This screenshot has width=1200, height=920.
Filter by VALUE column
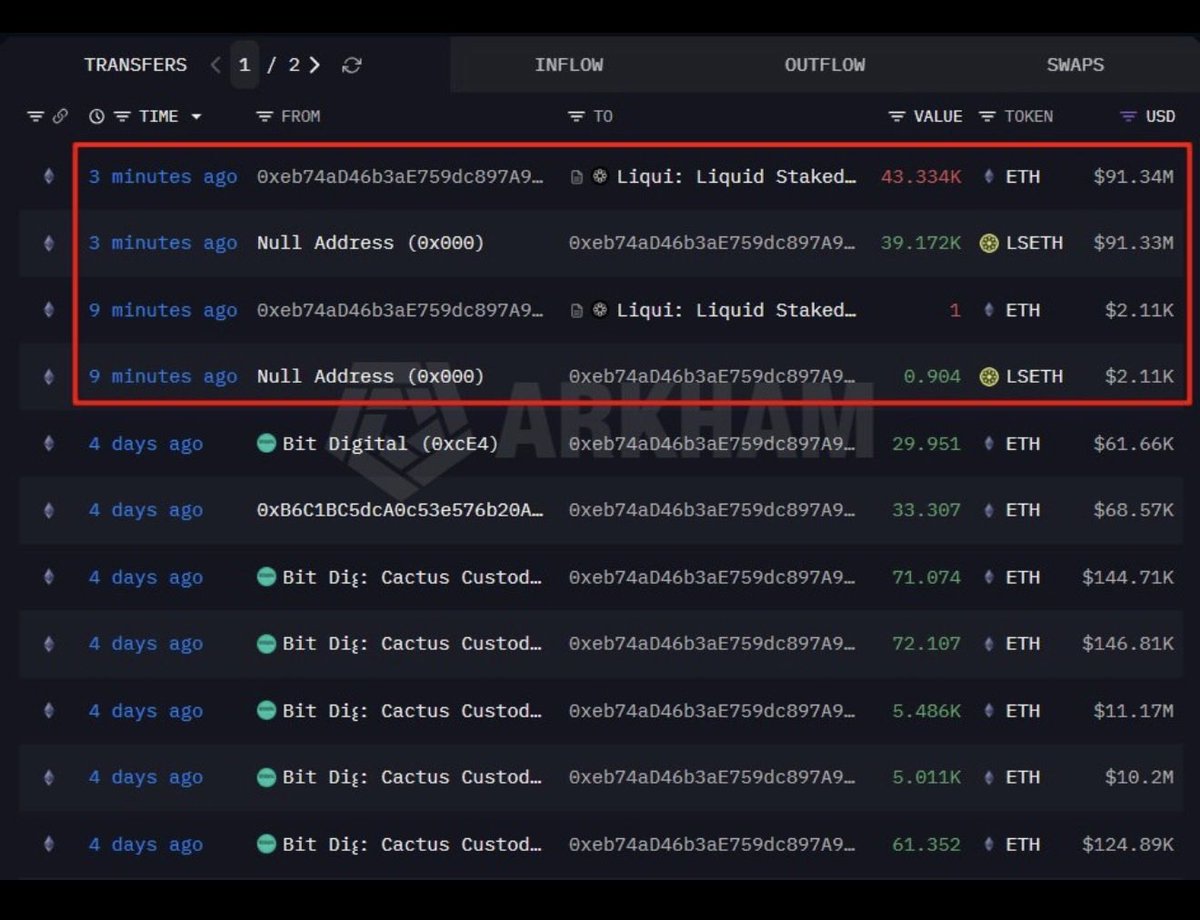click(x=897, y=117)
